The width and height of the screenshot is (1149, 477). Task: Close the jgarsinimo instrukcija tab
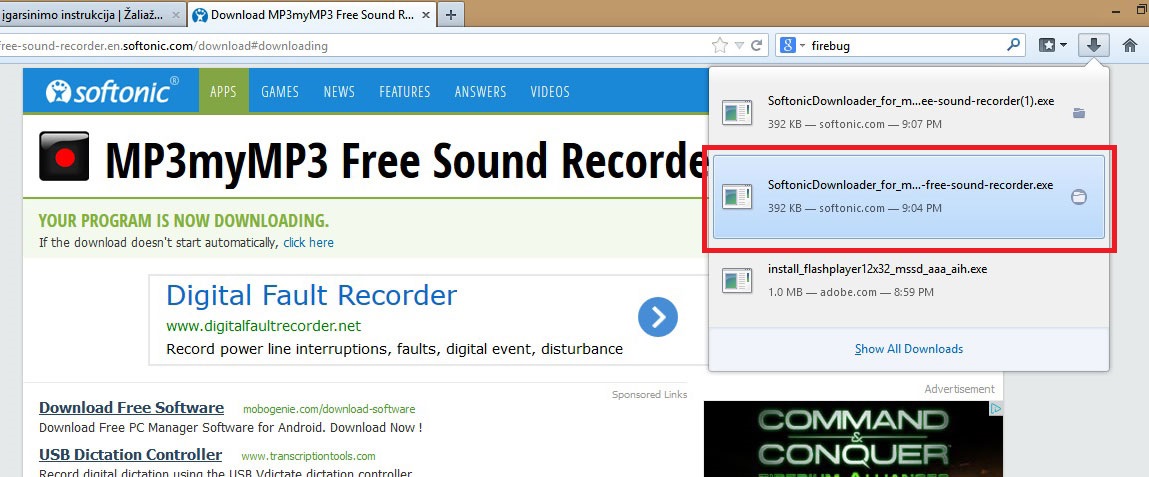[174, 15]
